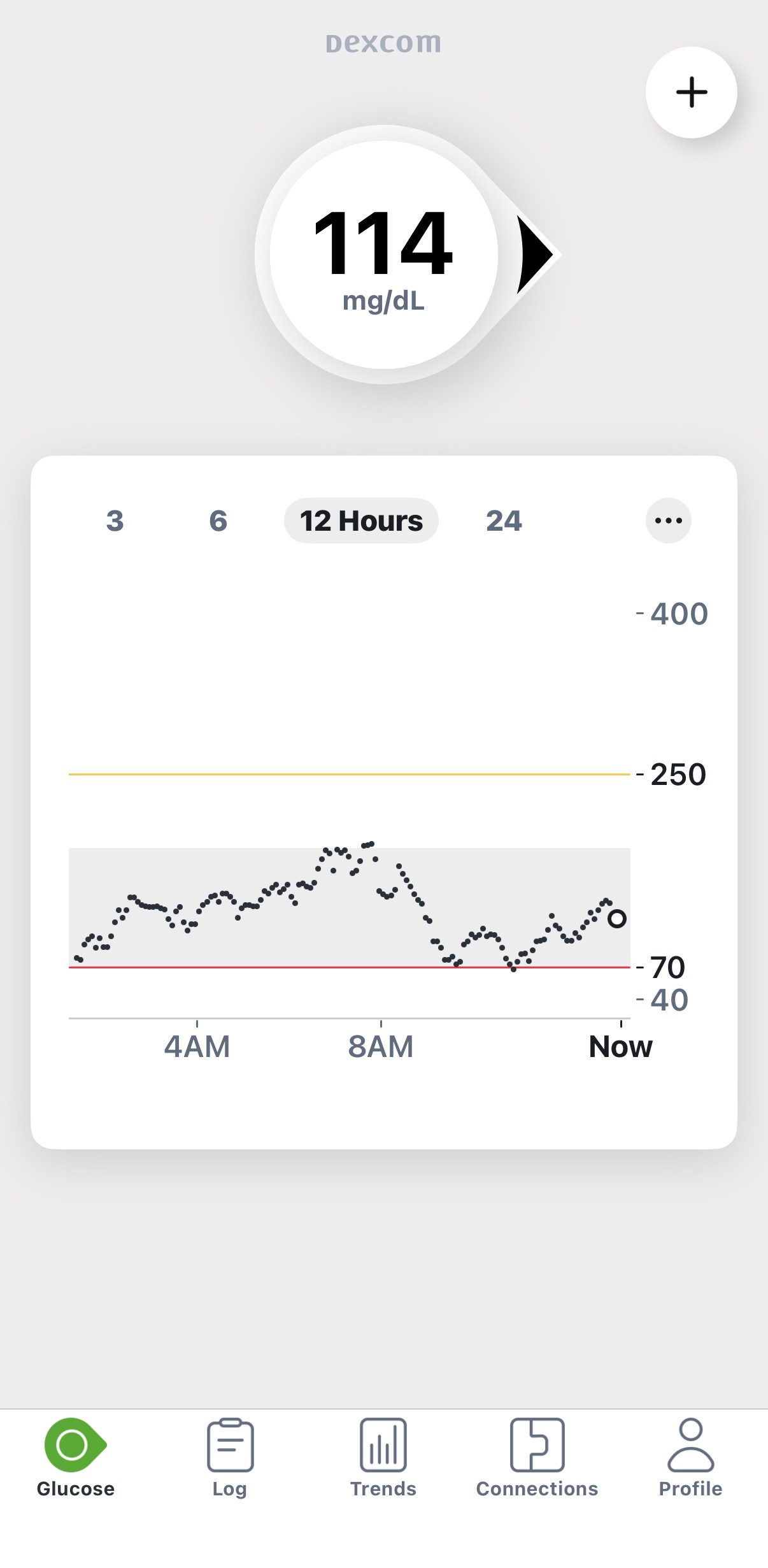This screenshot has height=1568, width=768.
Task: Switch graph to 3 hour view
Action: click(x=115, y=521)
